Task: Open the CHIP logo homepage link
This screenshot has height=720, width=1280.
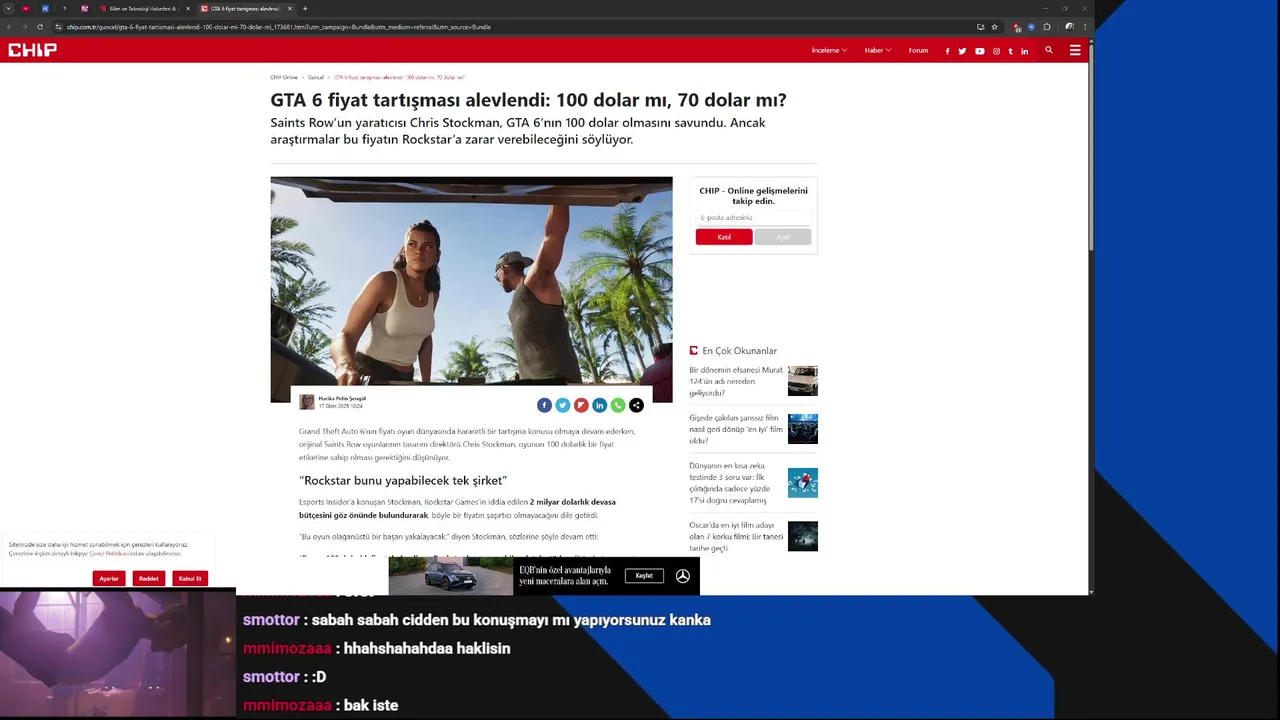Action: 32,50
